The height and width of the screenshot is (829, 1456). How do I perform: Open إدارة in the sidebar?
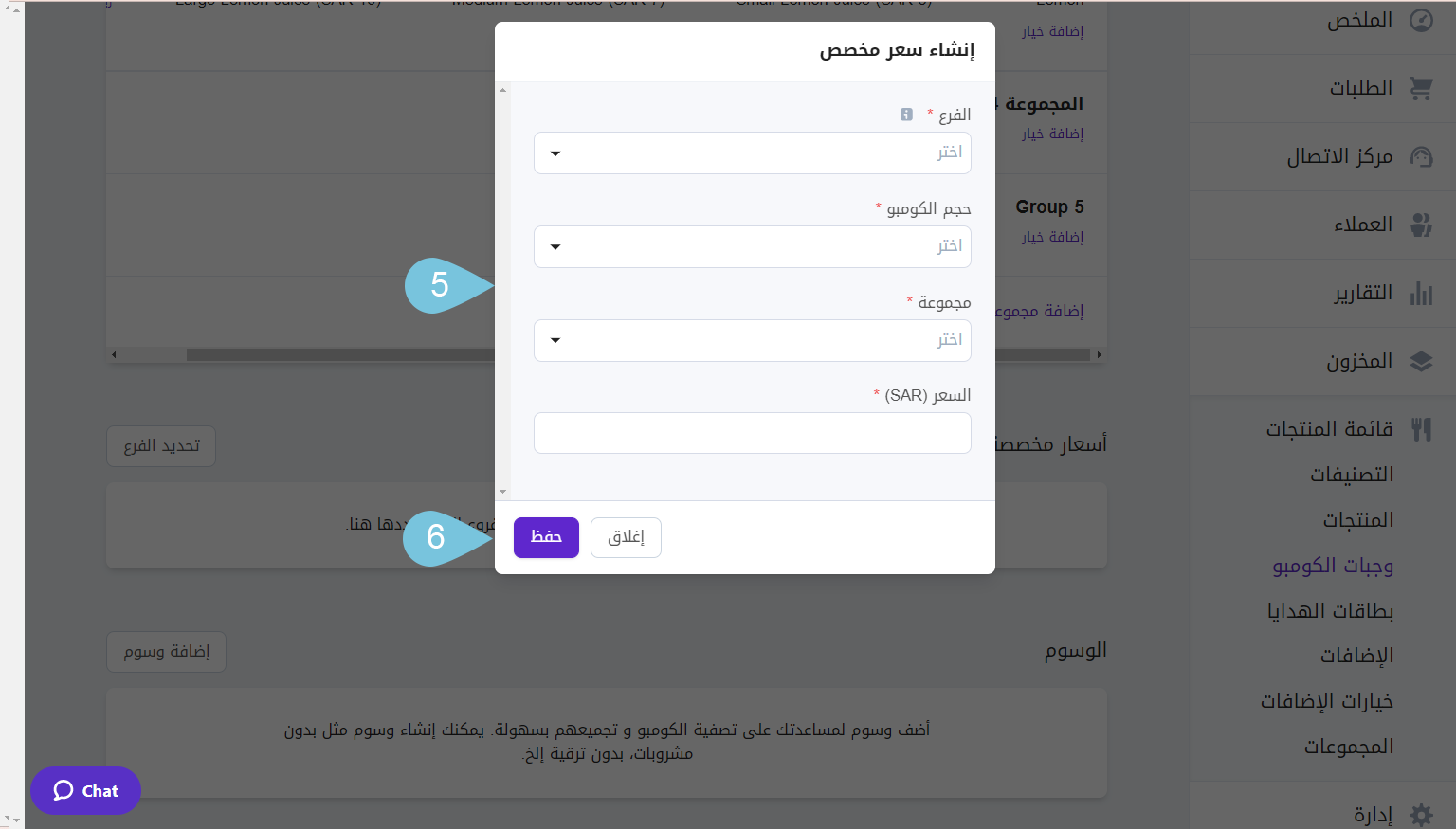[1374, 814]
